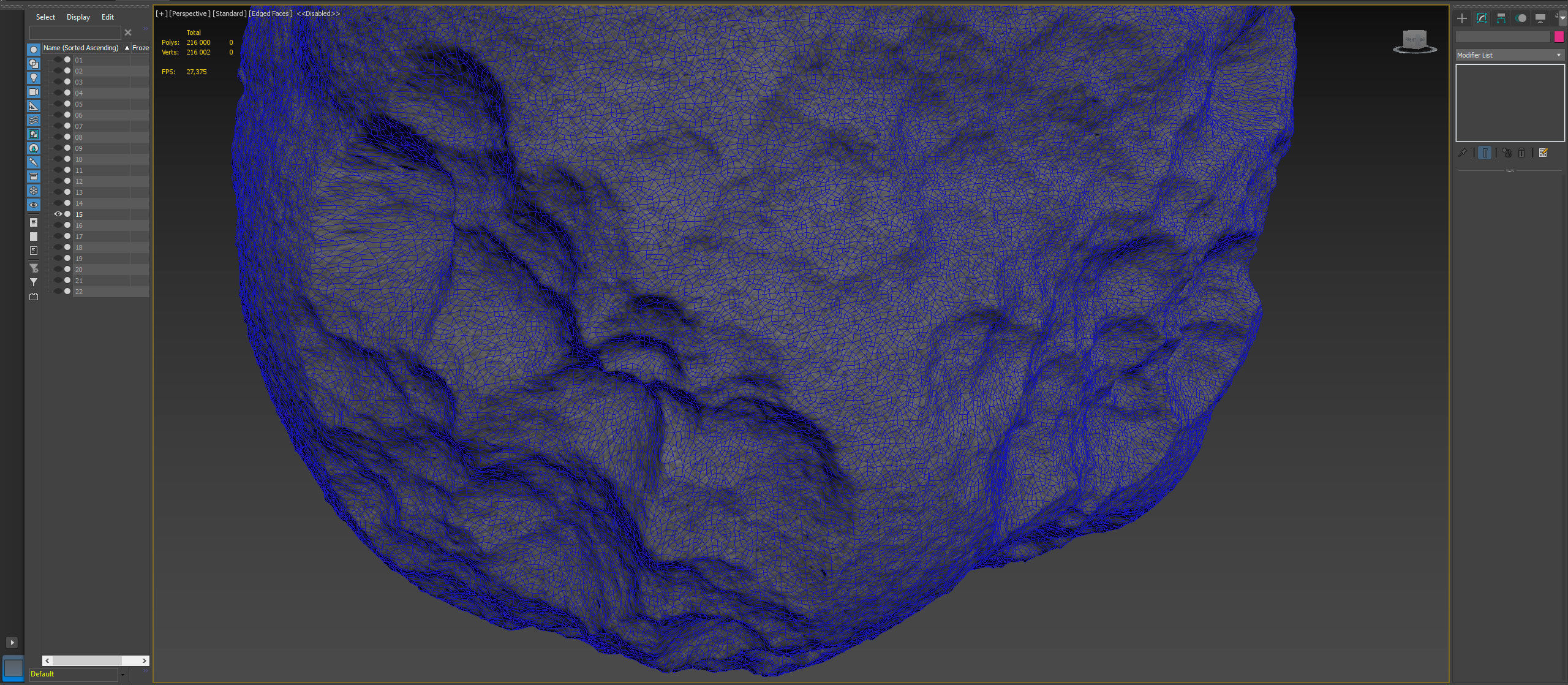This screenshot has width=1568, height=685.
Task: Hide object 15 via its eye icon
Action: pos(58,214)
